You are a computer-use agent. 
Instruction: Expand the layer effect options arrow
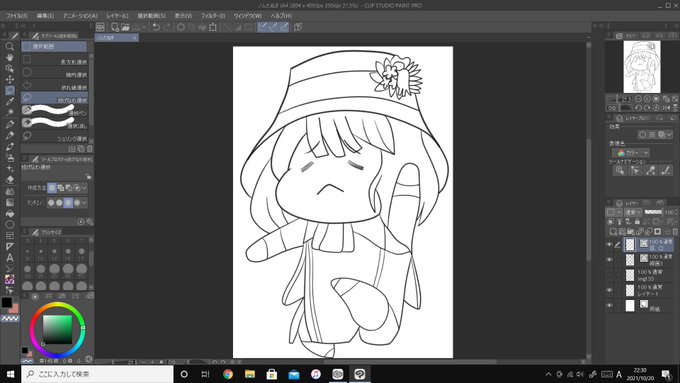point(669,134)
